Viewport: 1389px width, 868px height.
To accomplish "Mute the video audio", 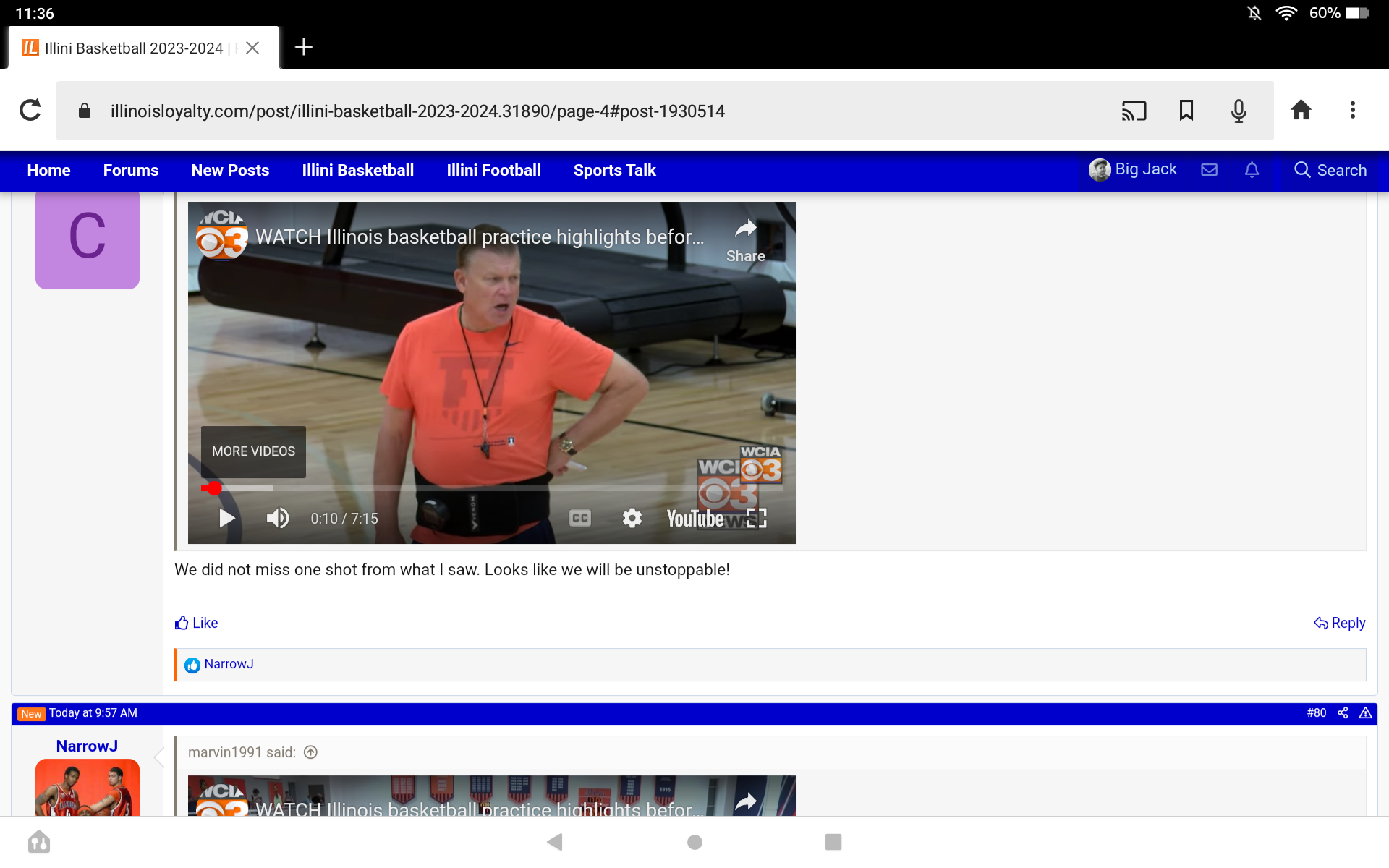I will pyautogui.click(x=277, y=518).
